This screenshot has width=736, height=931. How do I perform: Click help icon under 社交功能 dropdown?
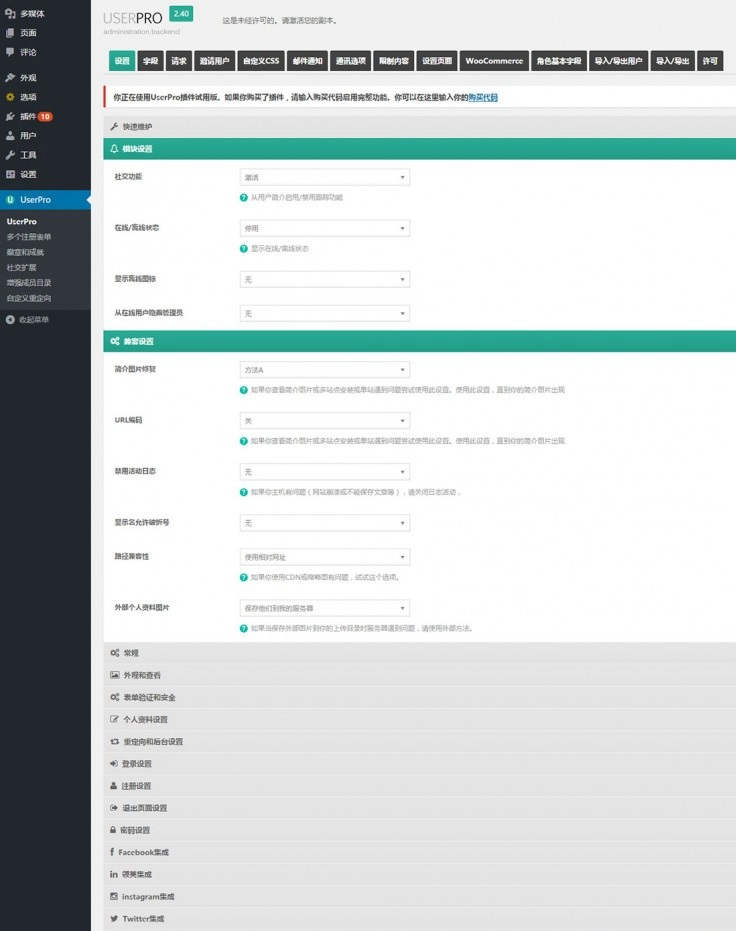pyautogui.click(x=243, y=198)
